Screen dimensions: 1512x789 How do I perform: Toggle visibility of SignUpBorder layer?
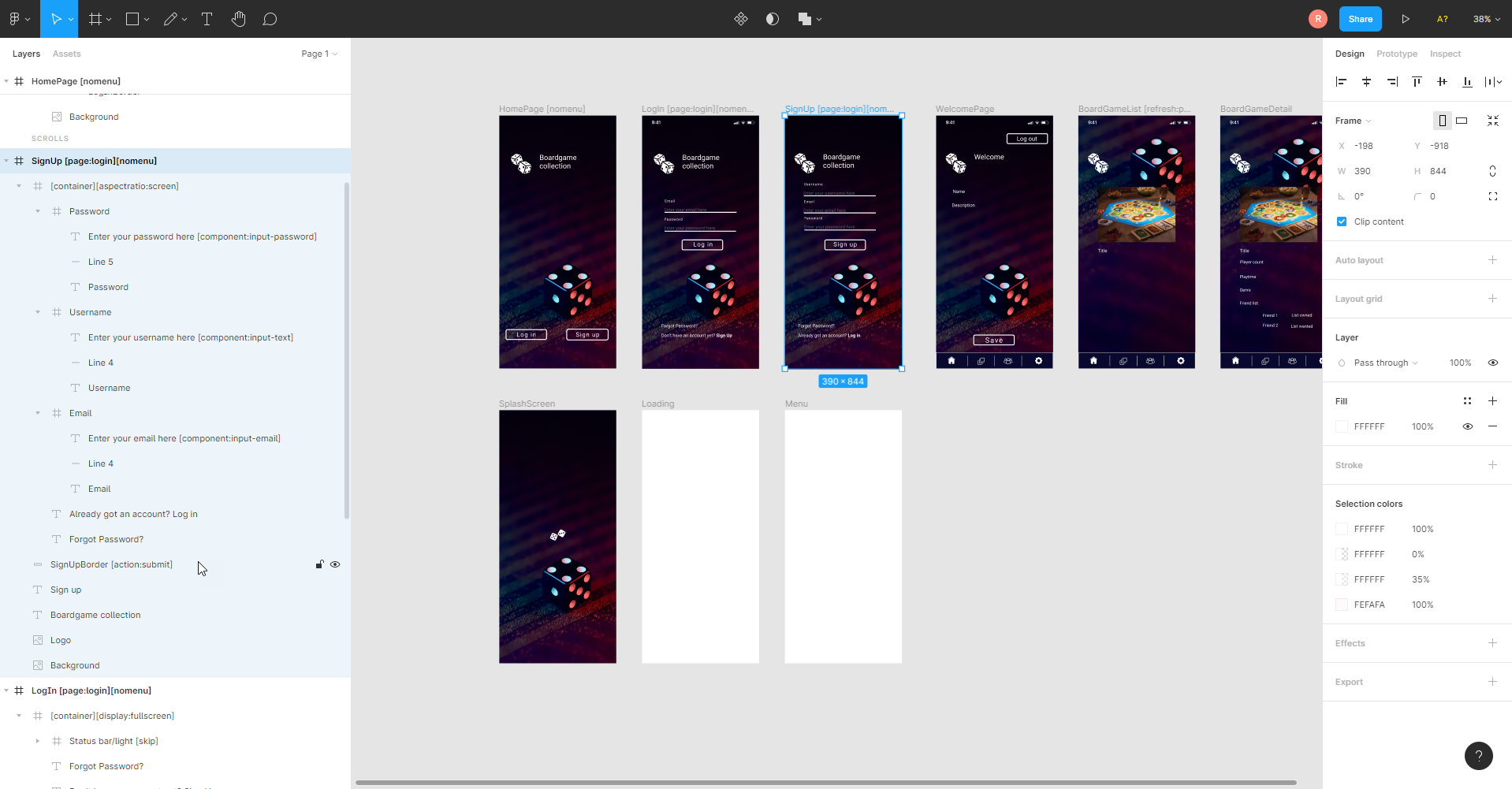click(x=335, y=564)
